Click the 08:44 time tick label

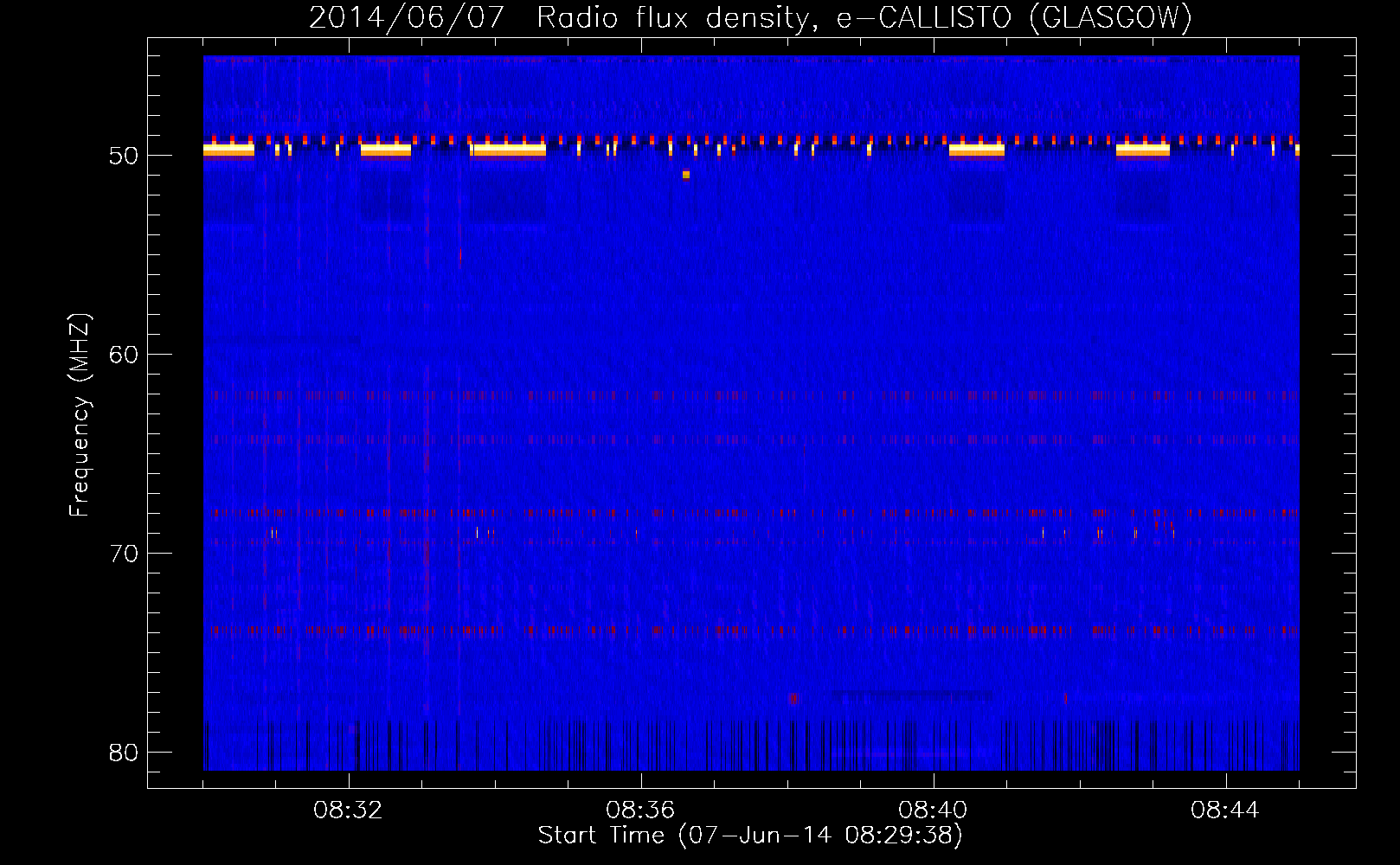[1226, 811]
